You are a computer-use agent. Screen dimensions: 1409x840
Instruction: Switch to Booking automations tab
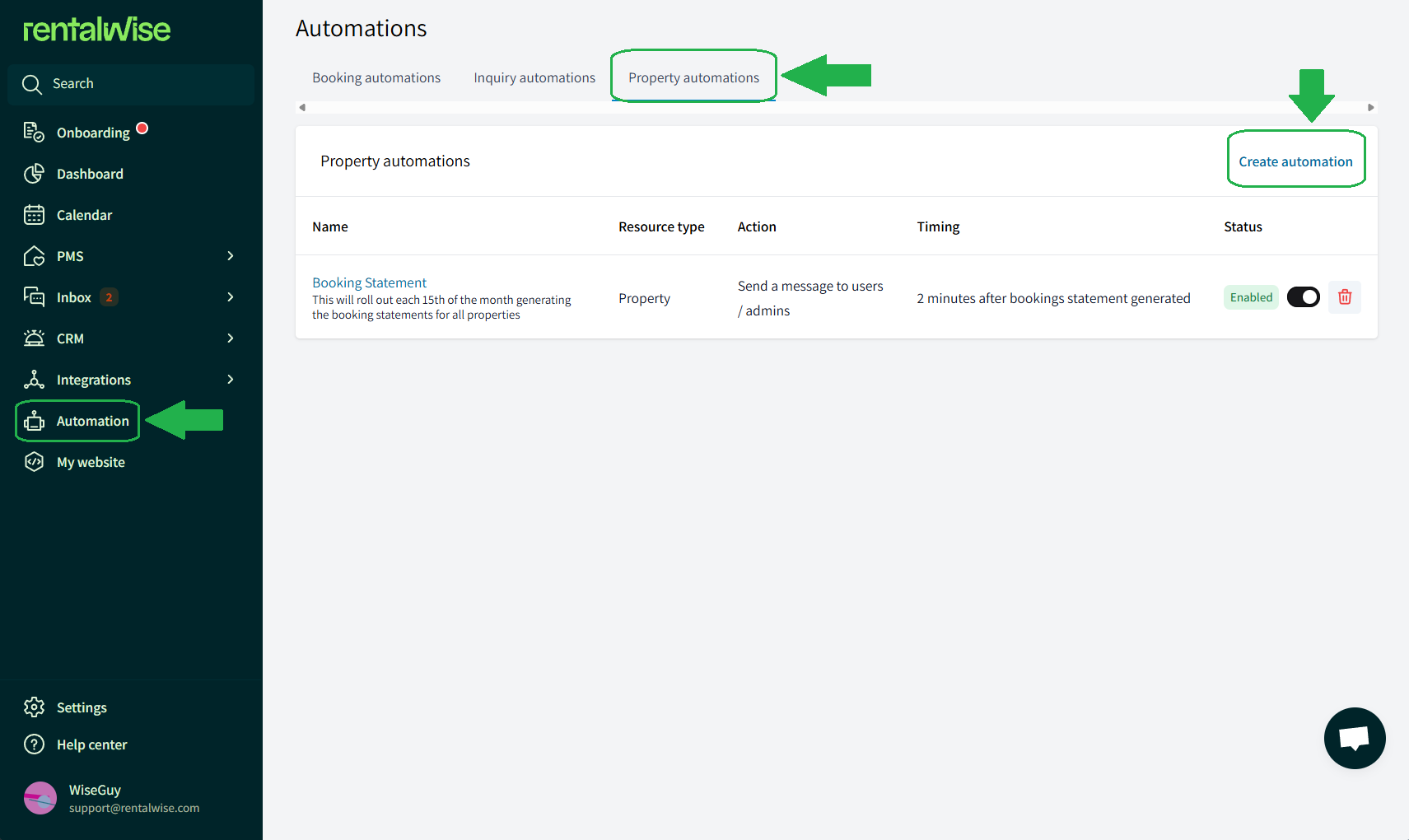376,77
